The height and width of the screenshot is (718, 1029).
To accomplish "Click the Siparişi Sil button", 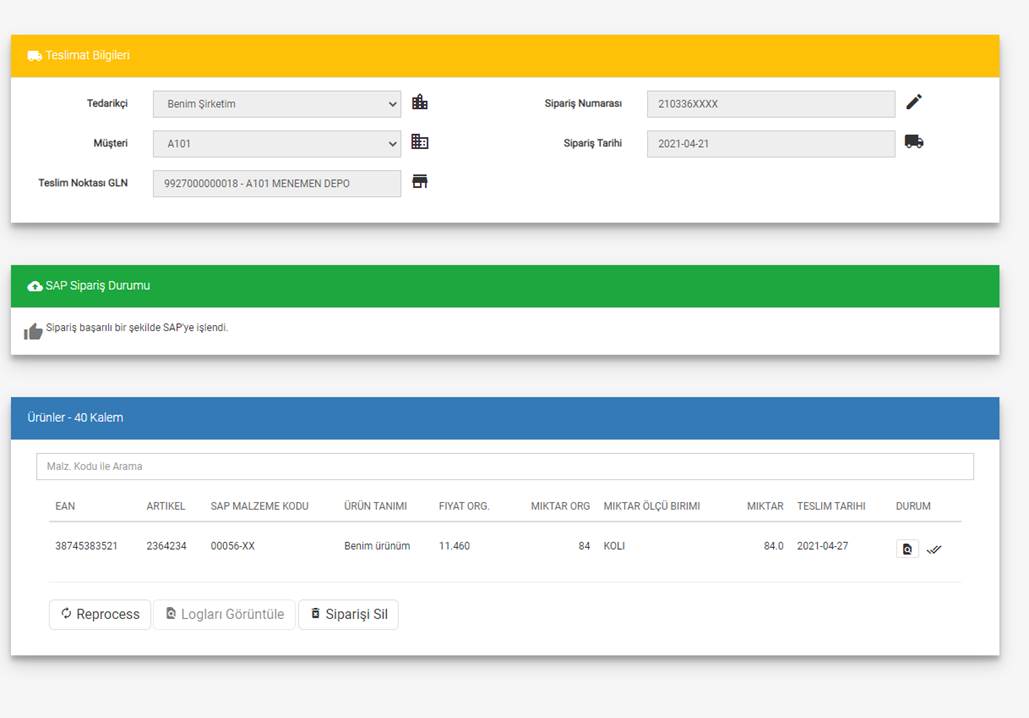I will [x=348, y=614].
